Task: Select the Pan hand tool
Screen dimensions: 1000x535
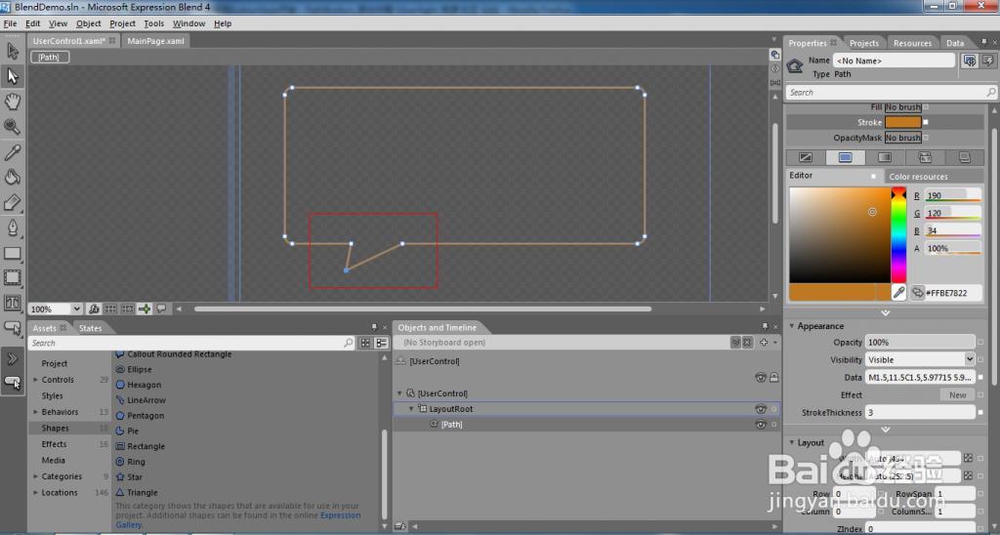Action: (x=12, y=101)
